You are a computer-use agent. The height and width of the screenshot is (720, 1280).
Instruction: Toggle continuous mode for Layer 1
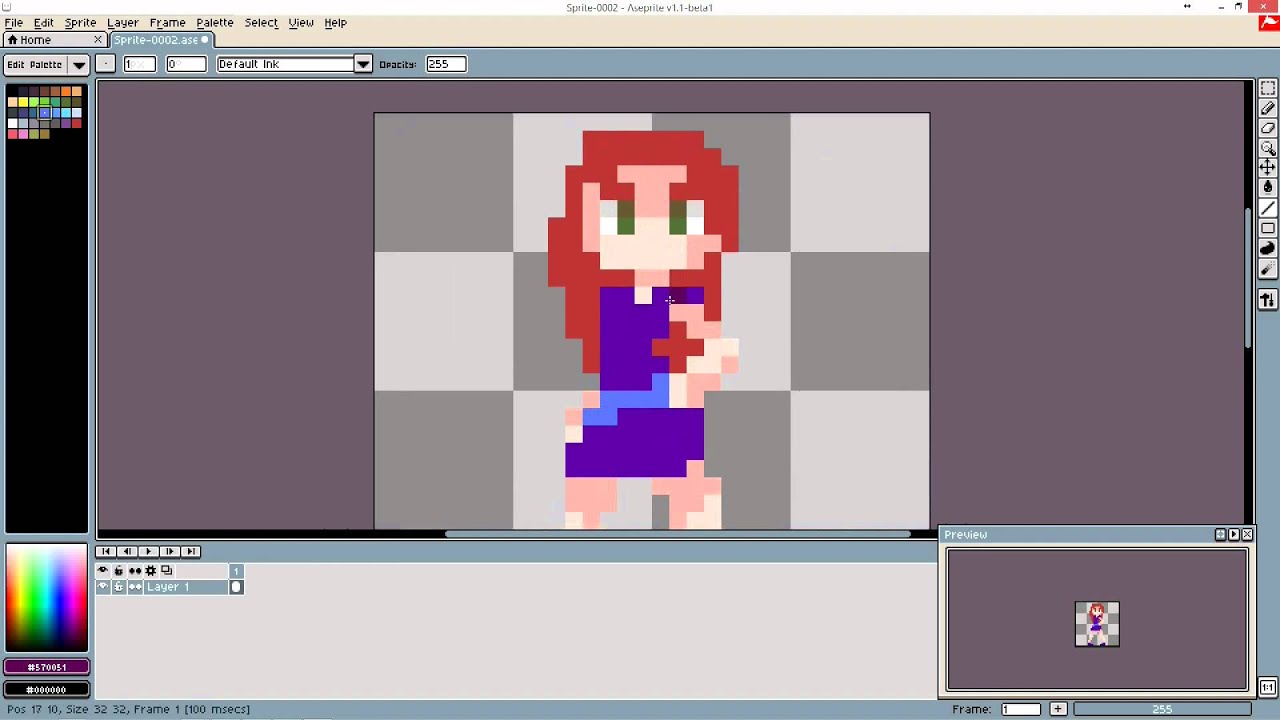click(x=134, y=587)
